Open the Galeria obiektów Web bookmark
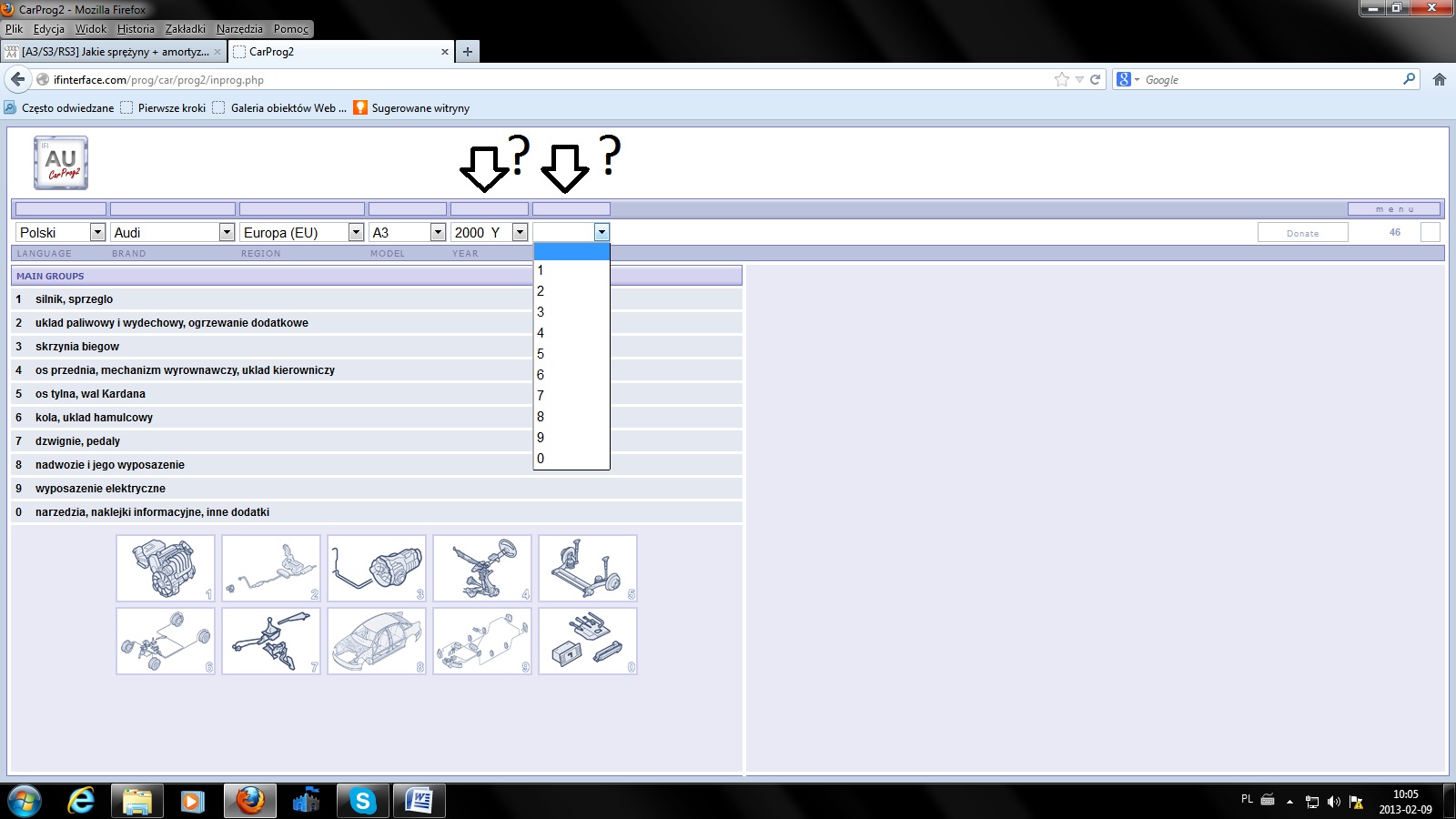This screenshot has height=819, width=1456. click(x=279, y=107)
